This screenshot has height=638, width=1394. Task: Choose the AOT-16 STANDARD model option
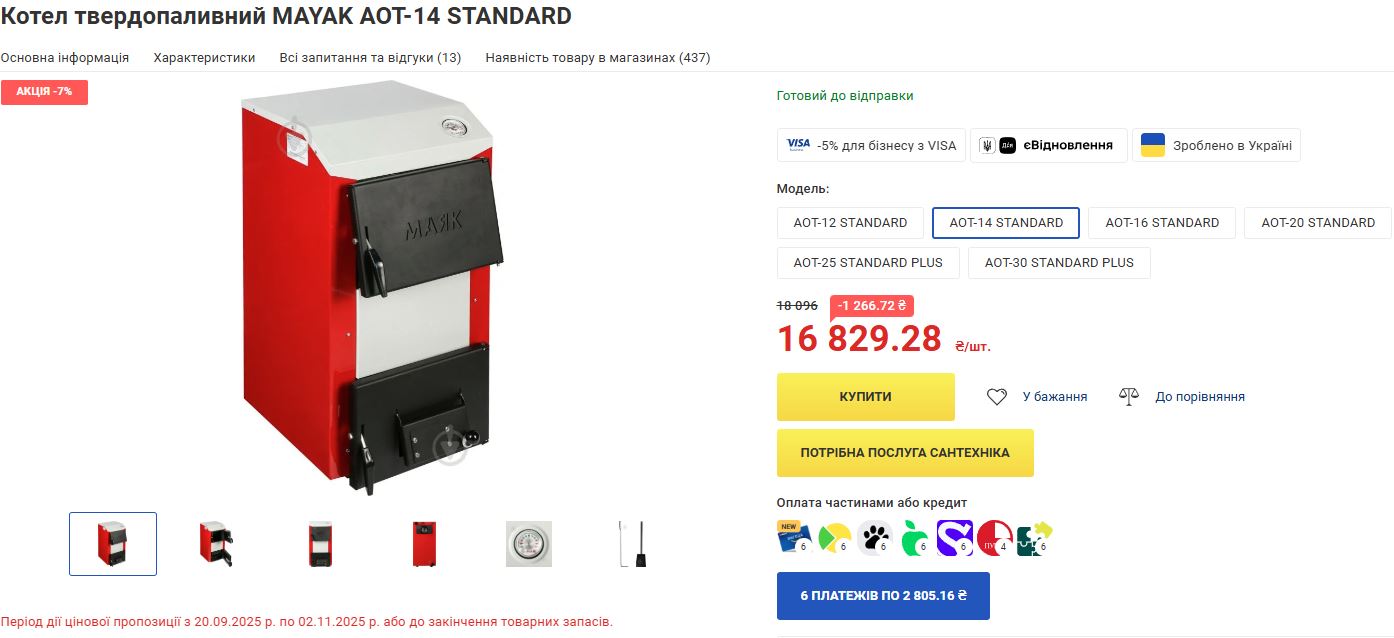click(x=1162, y=223)
